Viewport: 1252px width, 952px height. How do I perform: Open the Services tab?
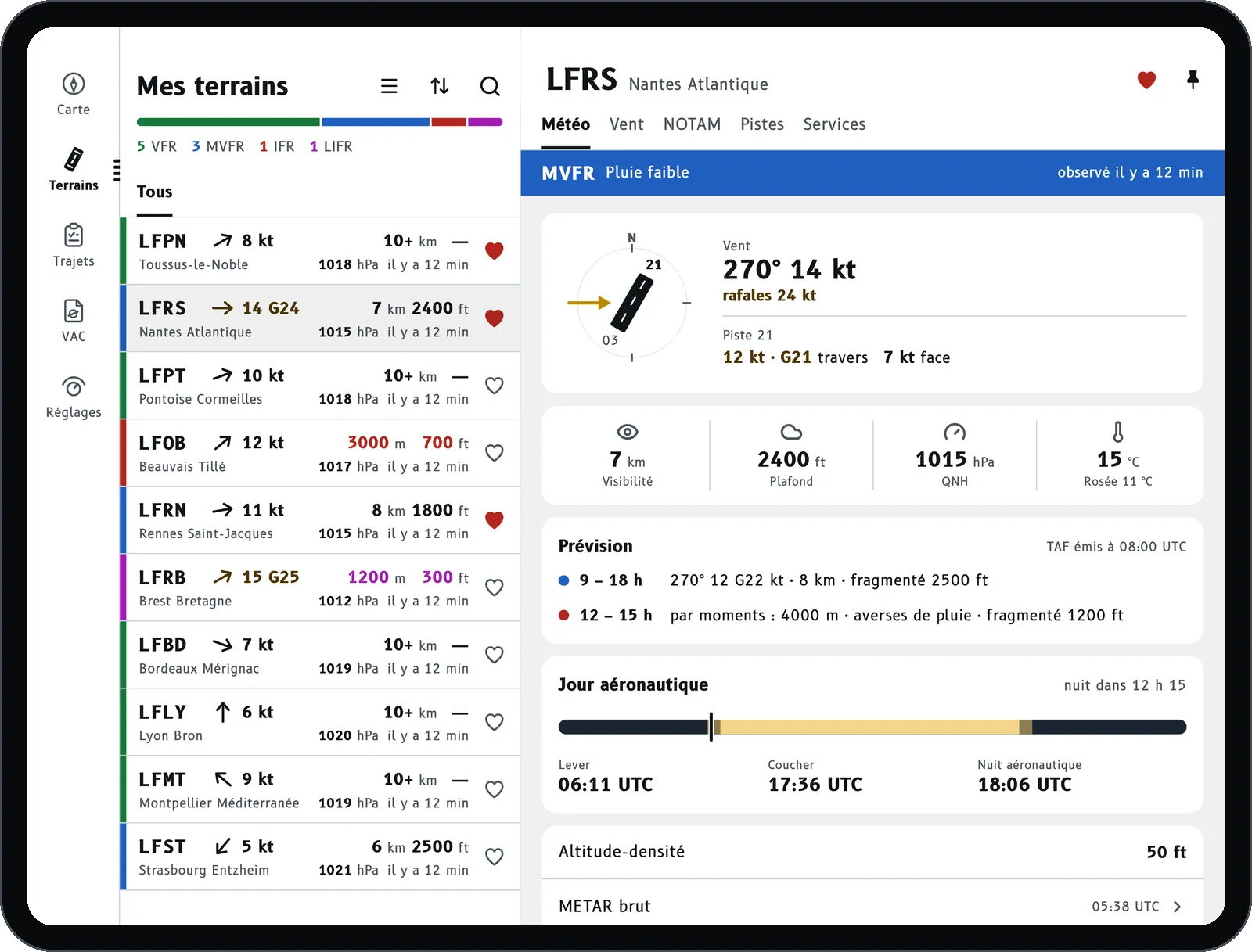834,124
